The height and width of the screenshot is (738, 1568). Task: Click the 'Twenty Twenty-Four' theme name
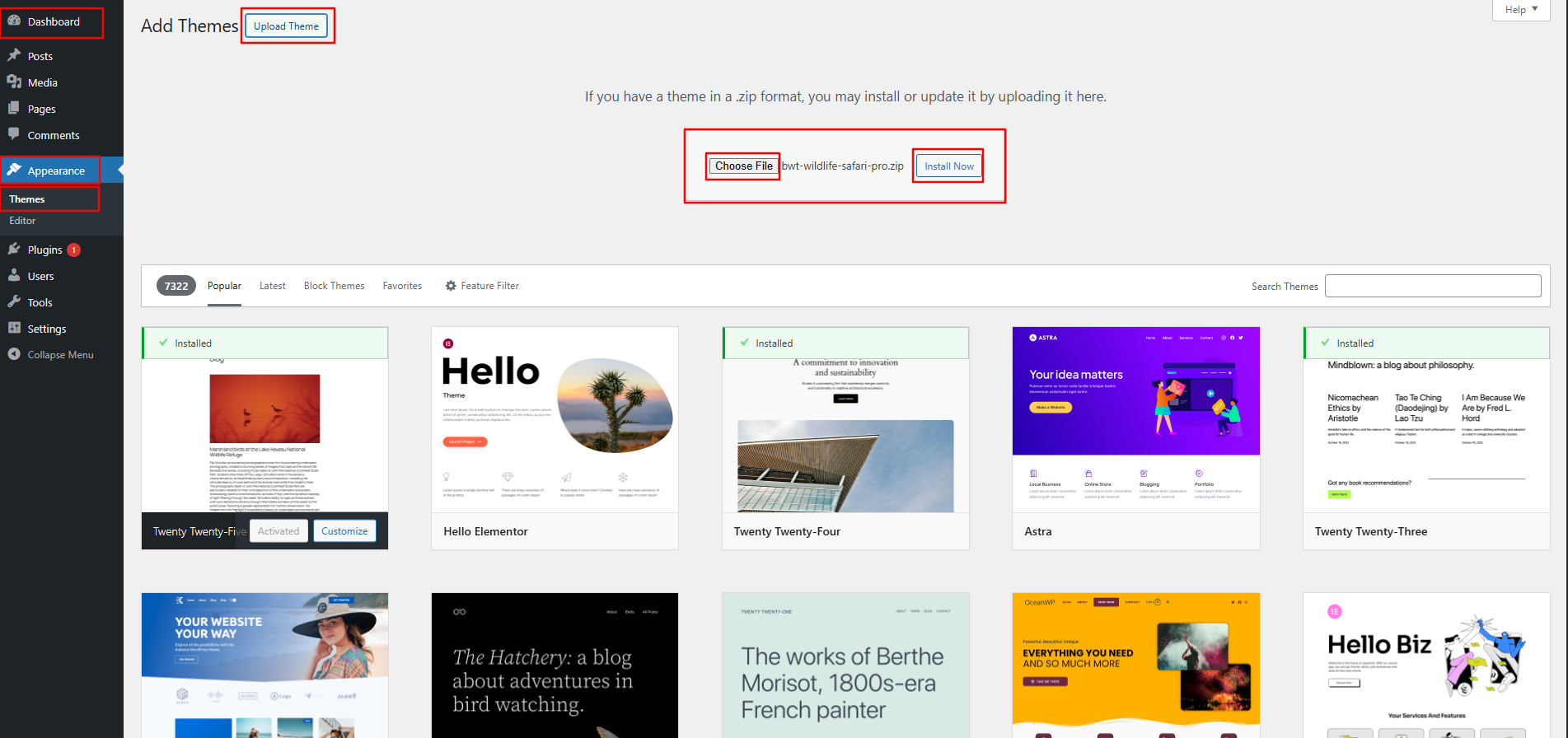pos(787,531)
